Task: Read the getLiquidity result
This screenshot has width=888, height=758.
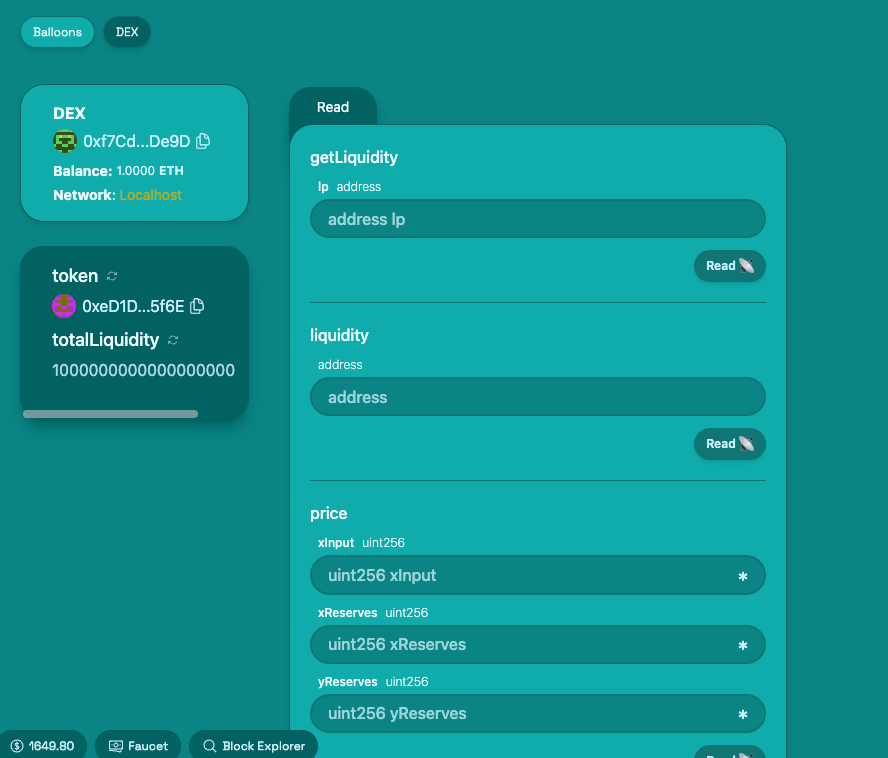Action: [x=729, y=266]
